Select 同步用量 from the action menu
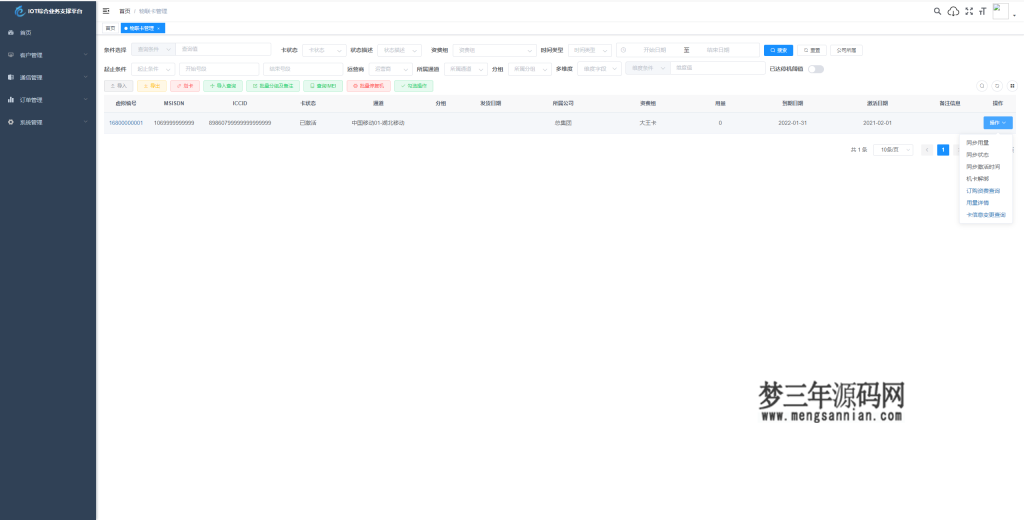The width and height of the screenshot is (1024, 520). click(977, 143)
